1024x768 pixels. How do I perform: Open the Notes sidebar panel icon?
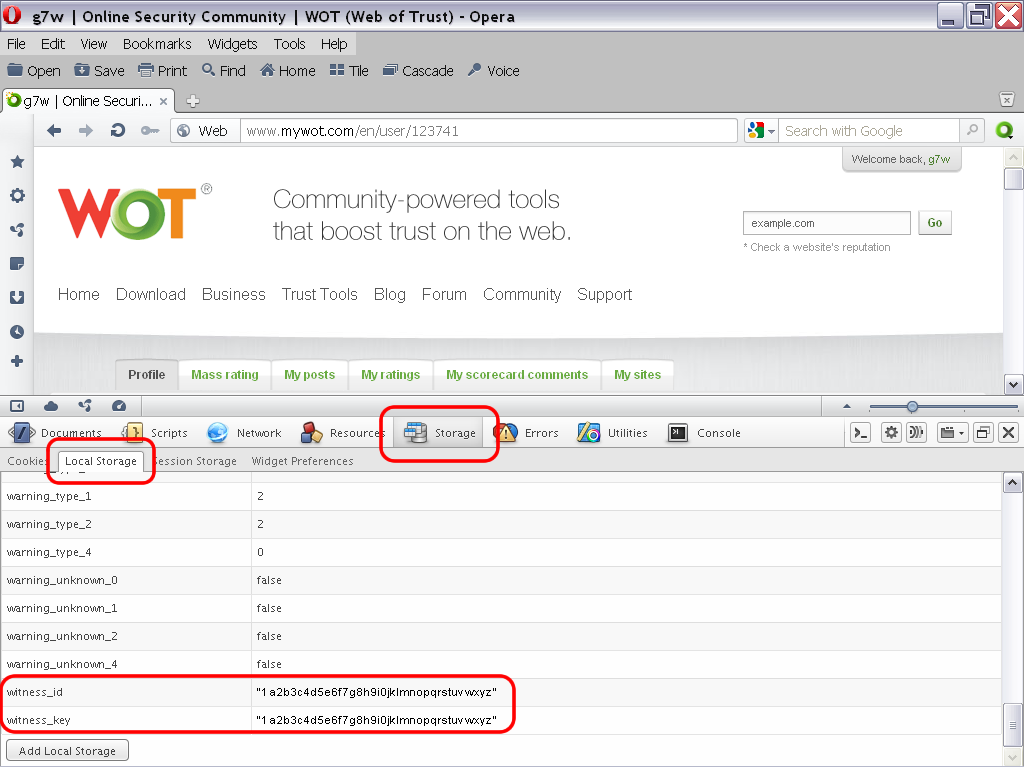coord(18,264)
